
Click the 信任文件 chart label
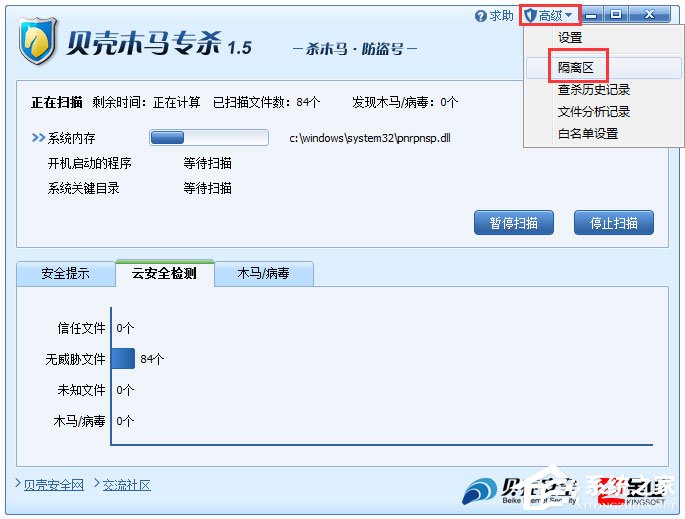(81, 328)
